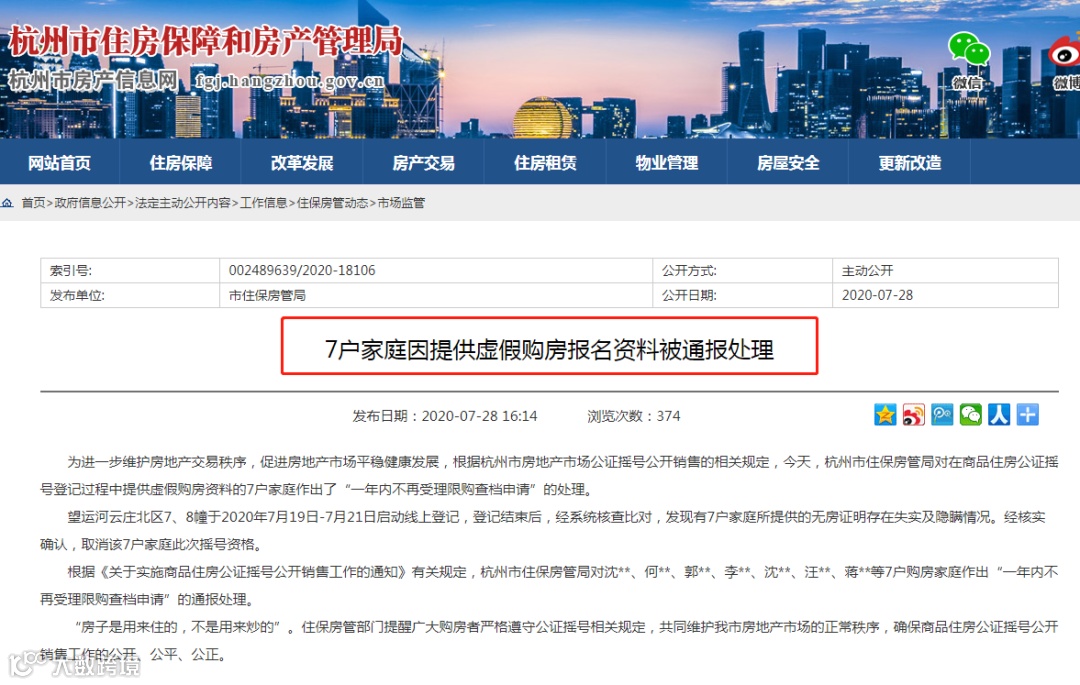Click the quote “房子是用来住的，不是用来炒的”
The height and width of the screenshot is (685, 1080).
pos(178,627)
